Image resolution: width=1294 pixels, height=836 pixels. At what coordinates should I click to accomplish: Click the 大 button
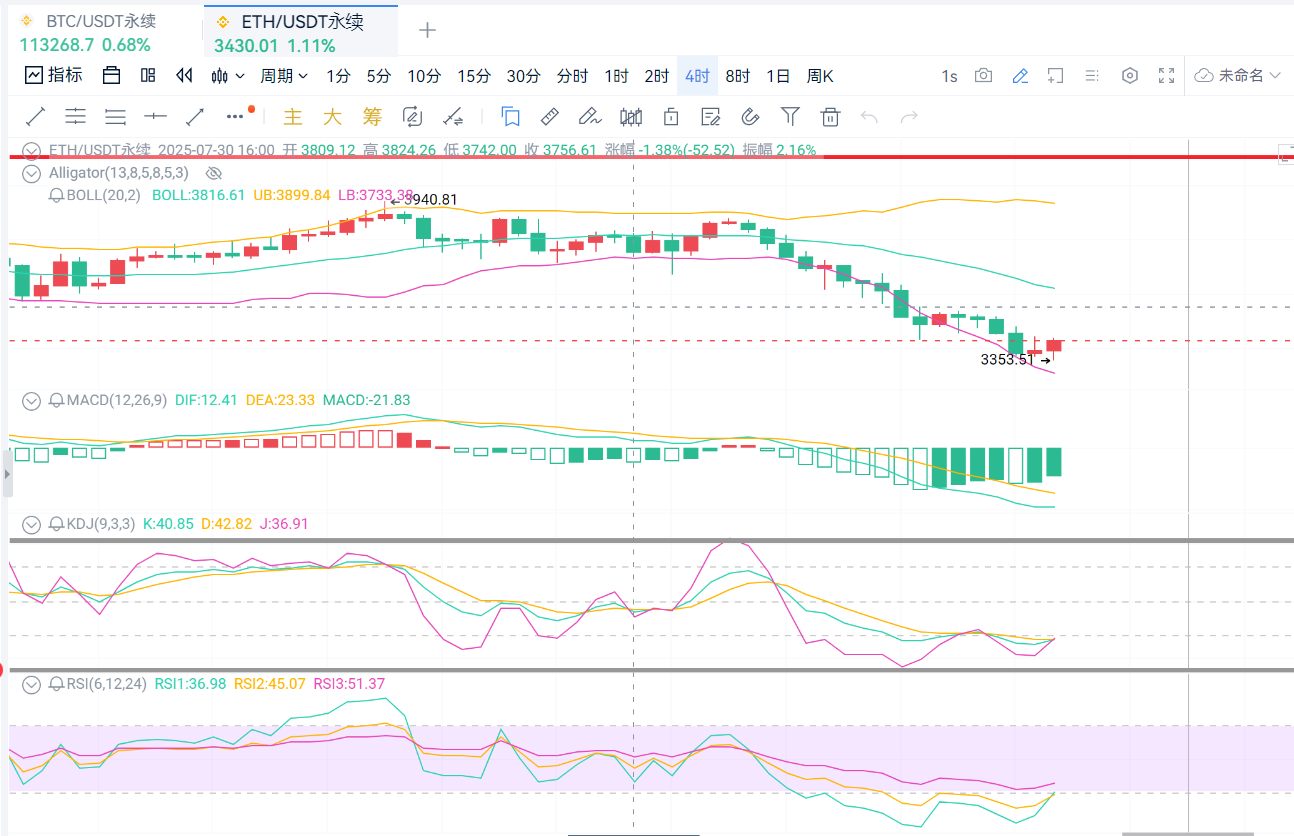pyautogui.click(x=332, y=117)
